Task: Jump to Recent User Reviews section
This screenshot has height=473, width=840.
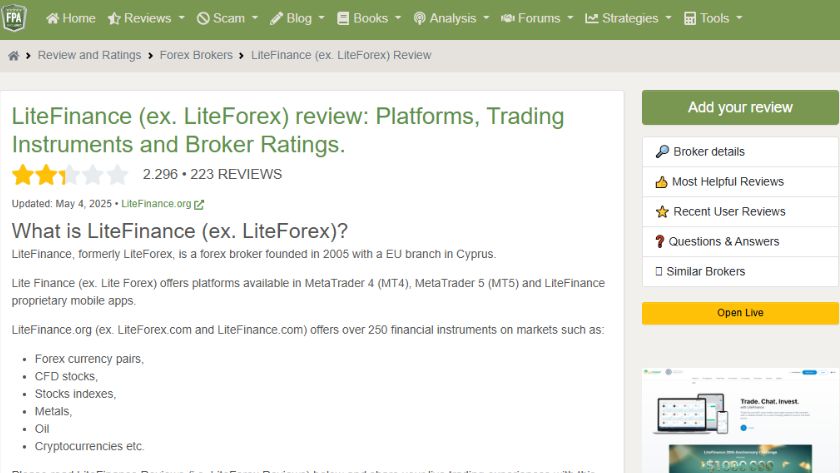Action: (740, 212)
